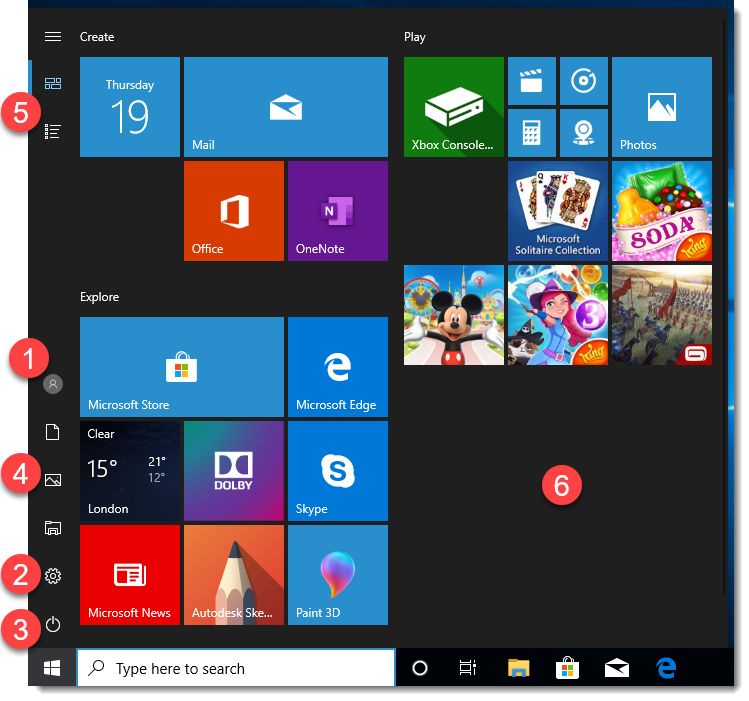Open the Microsoft News tile
This screenshot has height=701, width=749.
pyautogui.click(x=130, y=575)
